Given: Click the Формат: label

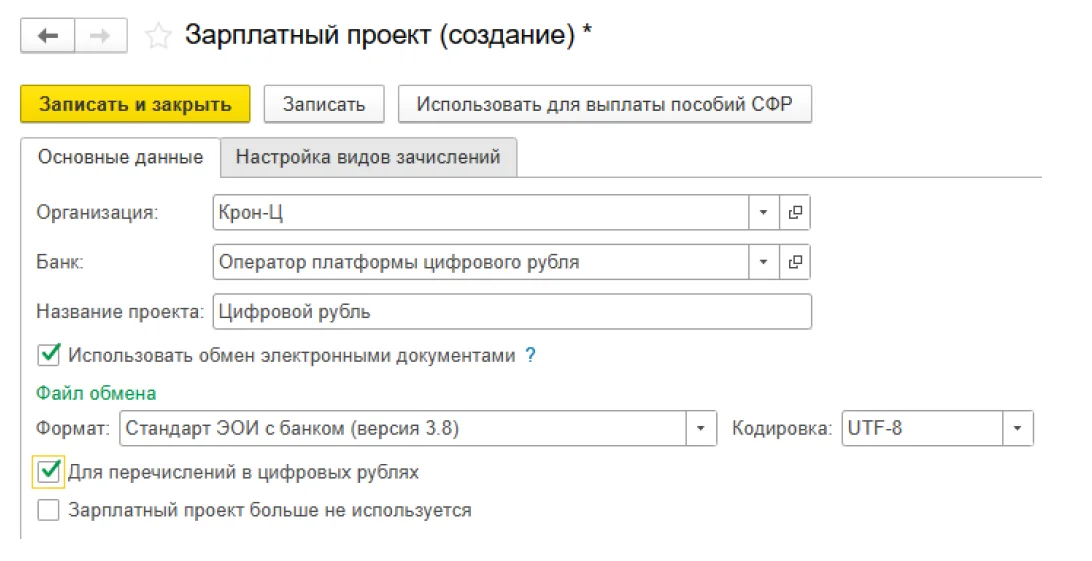Looking at the screenshot, I should [73, 429].
